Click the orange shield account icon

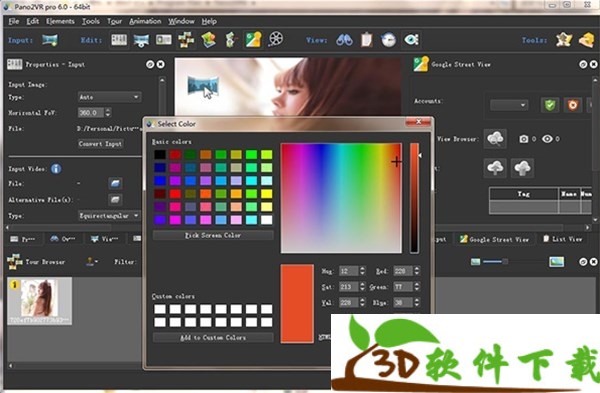(573, 105)
